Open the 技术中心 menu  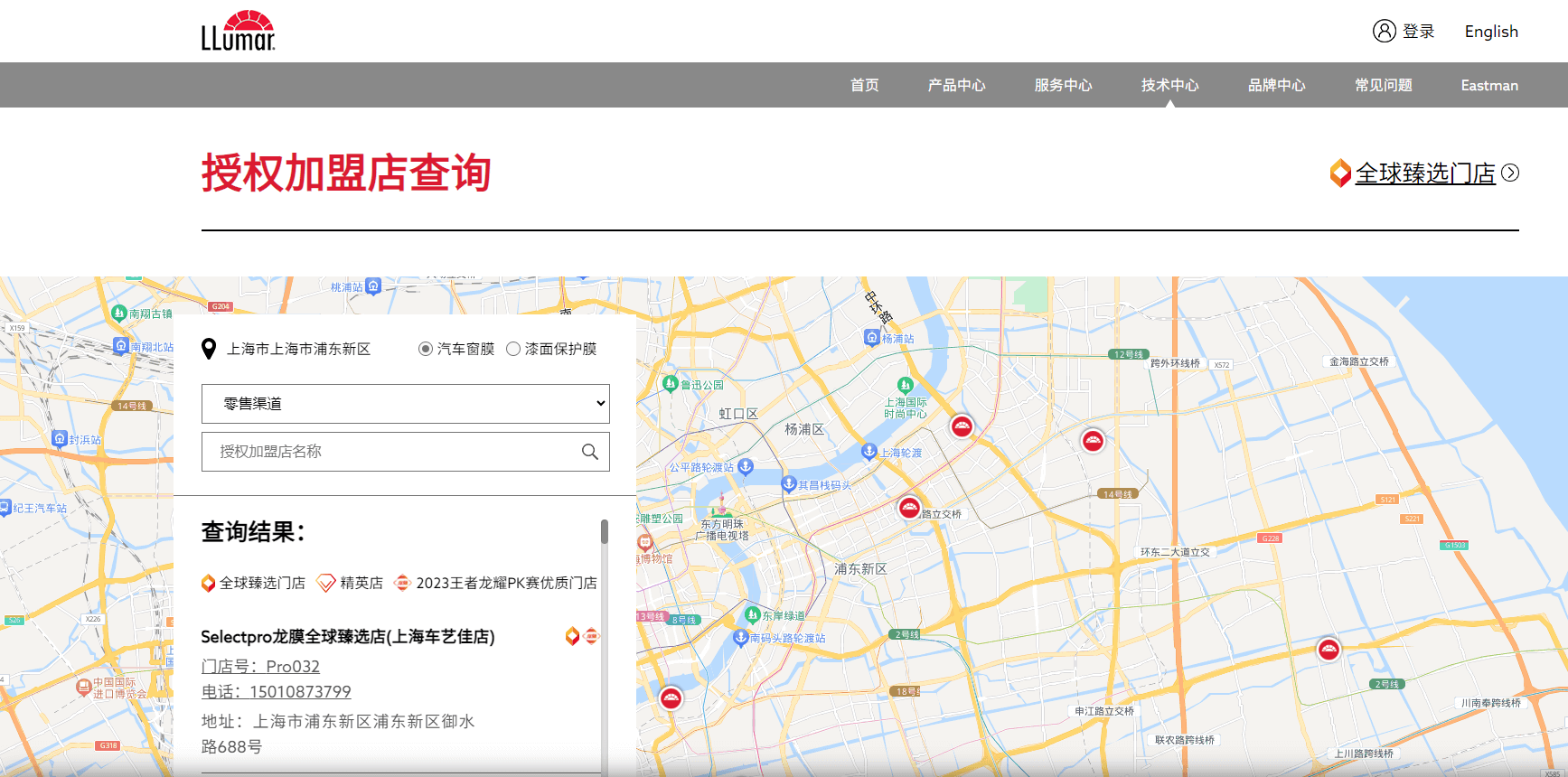(x=1169, y=85)
